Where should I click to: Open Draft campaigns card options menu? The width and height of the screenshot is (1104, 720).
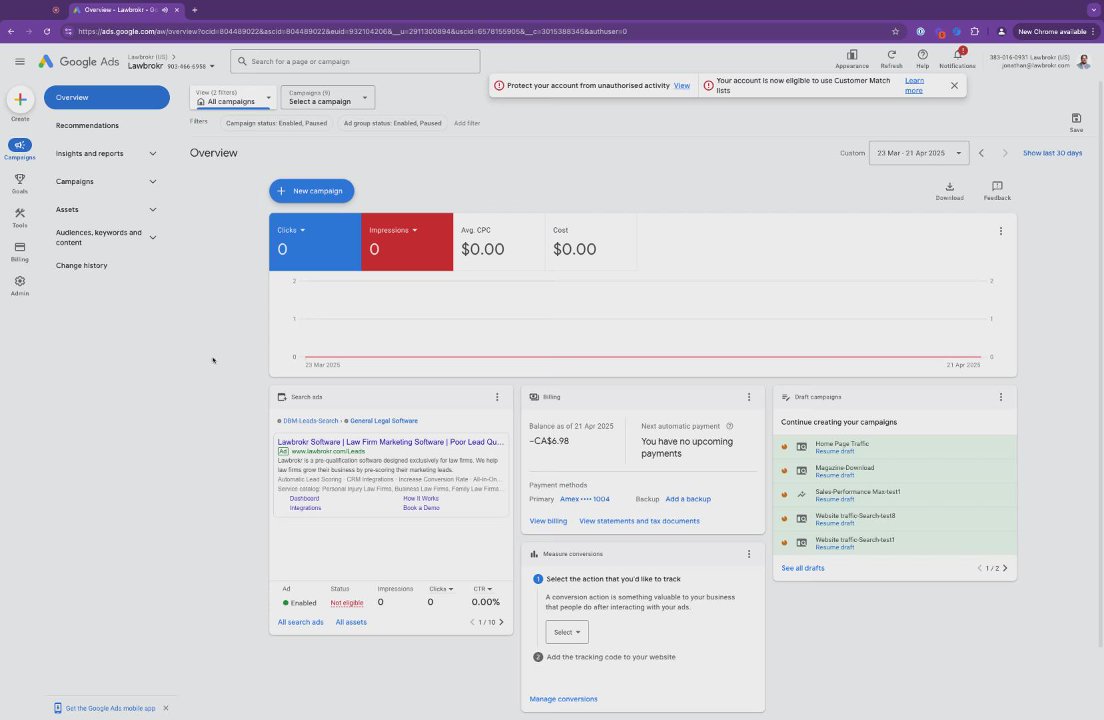coord(1000,397)
